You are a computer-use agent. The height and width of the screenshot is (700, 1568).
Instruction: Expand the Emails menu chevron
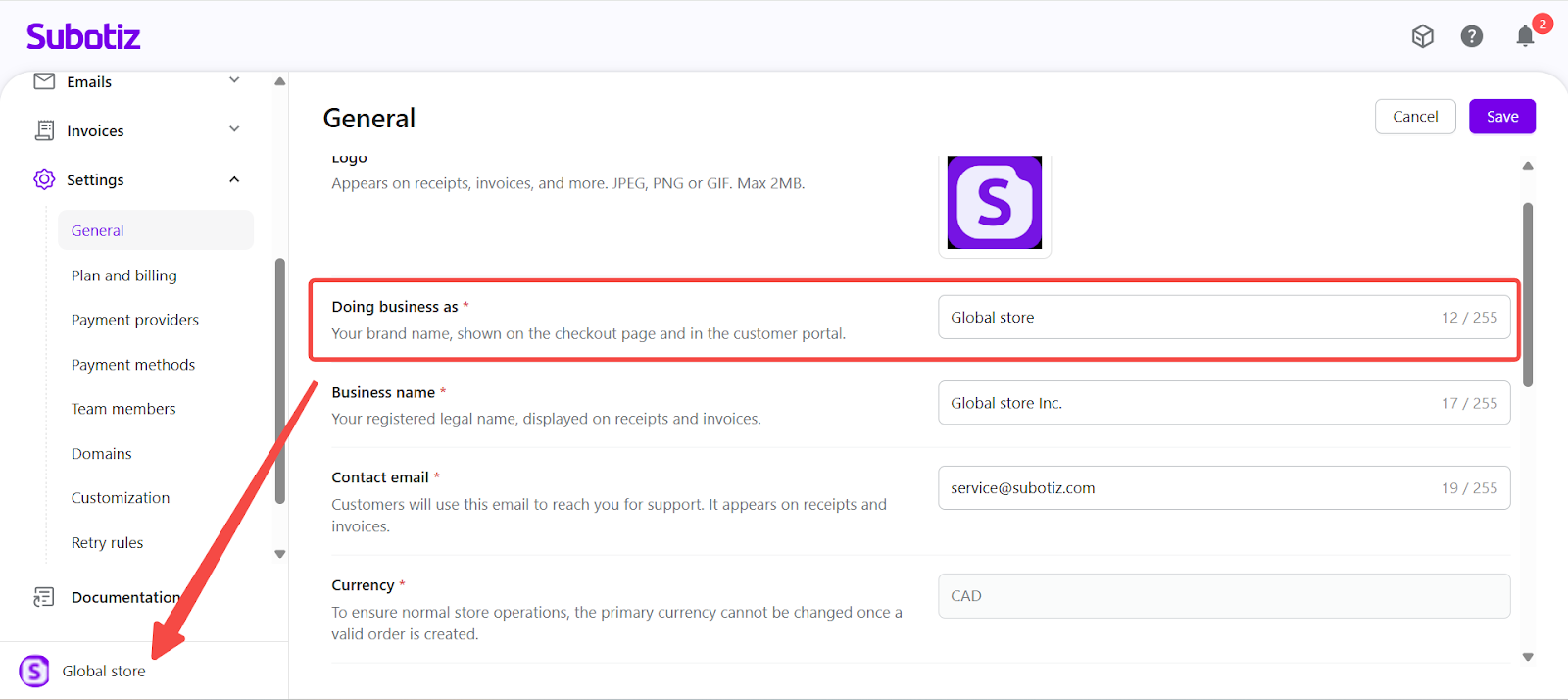pos(234,80)
